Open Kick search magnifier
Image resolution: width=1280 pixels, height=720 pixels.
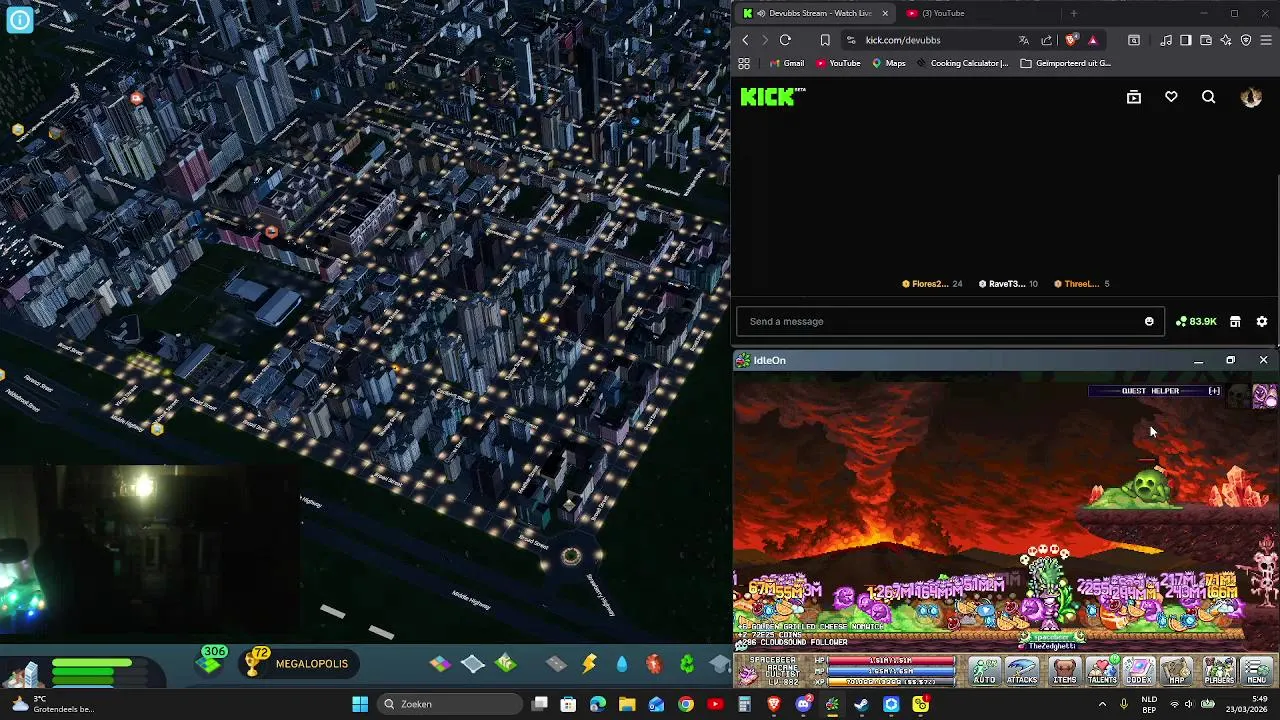pos(1209,97)
